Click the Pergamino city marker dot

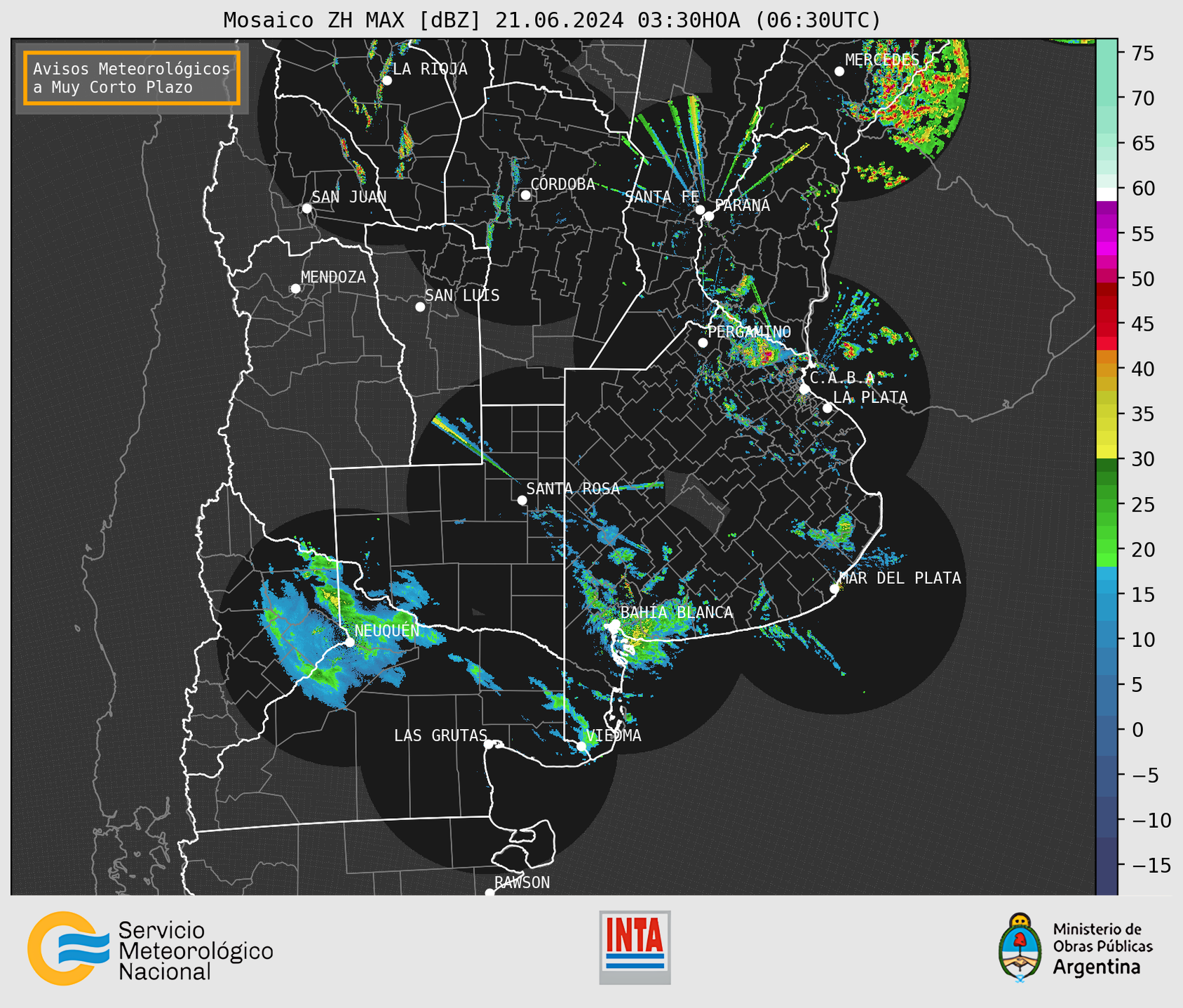click(703, 343)
